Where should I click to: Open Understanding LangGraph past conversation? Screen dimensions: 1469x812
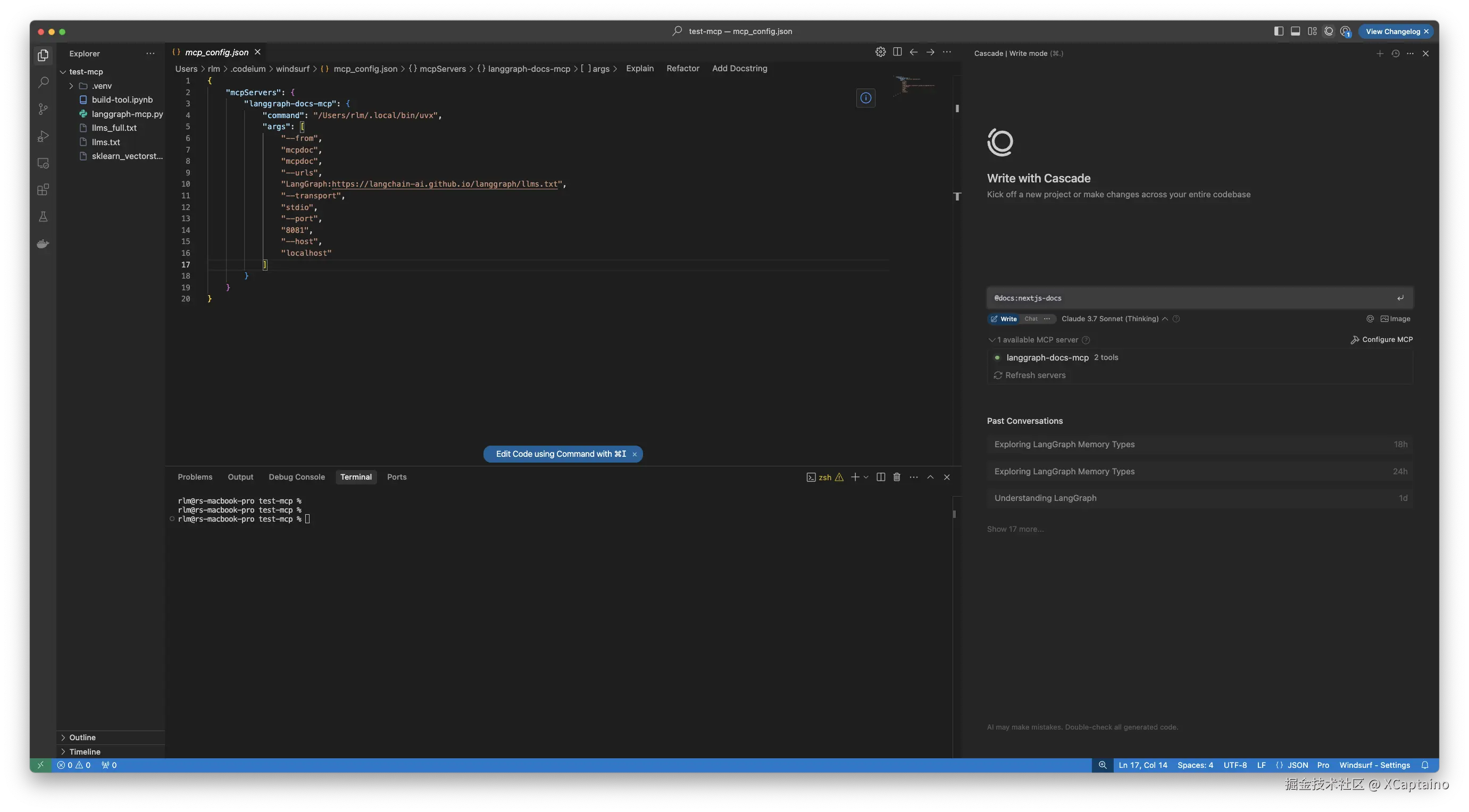[x=1200, y=498]
